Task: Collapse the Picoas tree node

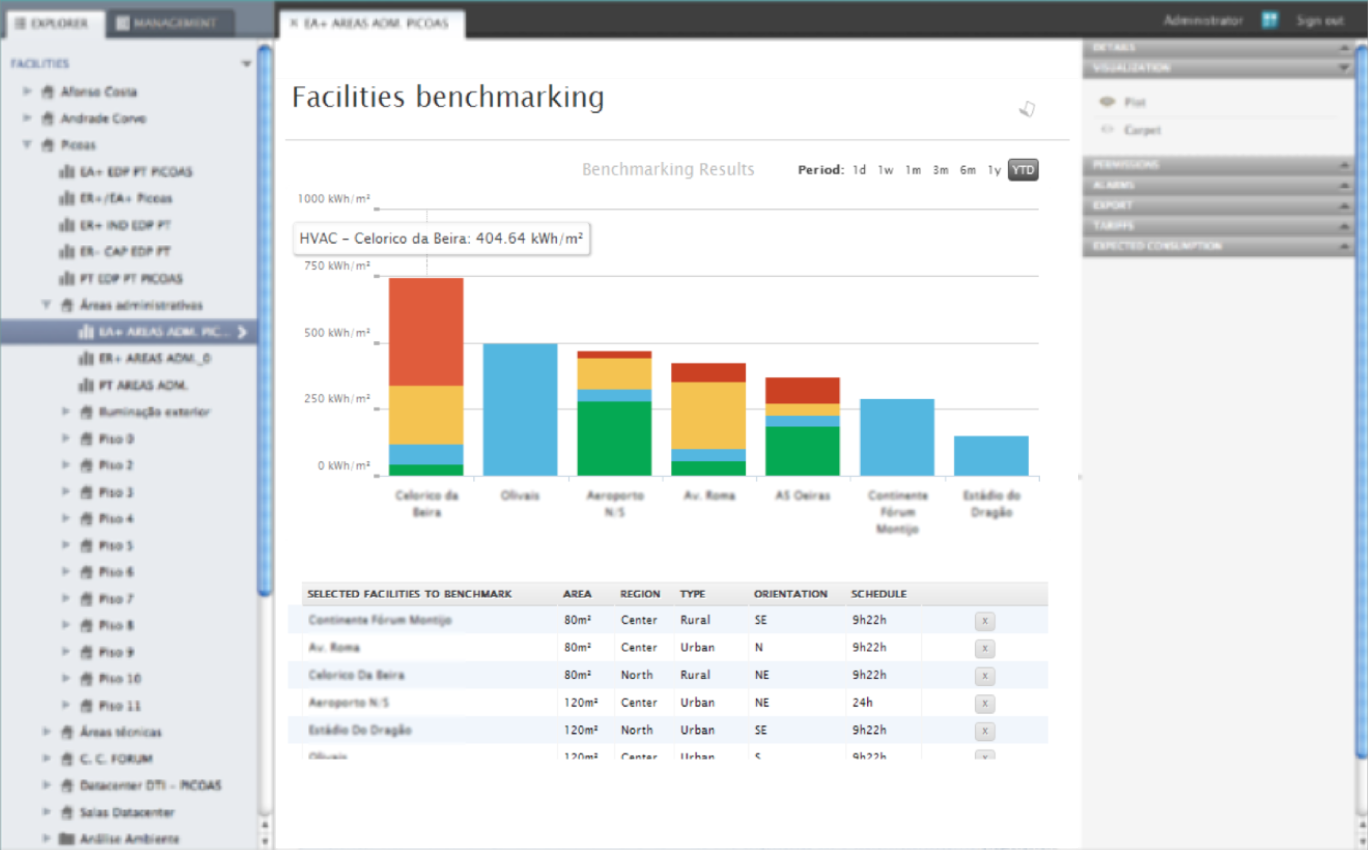Action: click(x=27, y=145)
